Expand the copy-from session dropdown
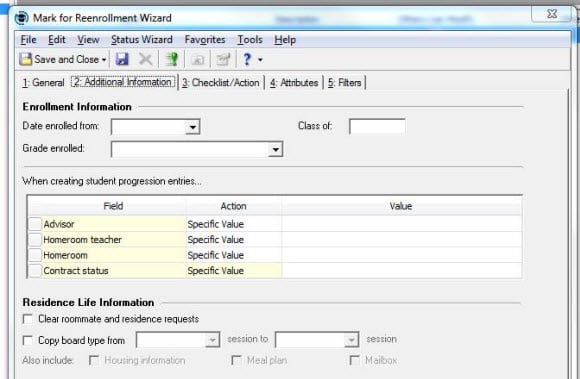The image size is (580, 379). coord(212,340)
